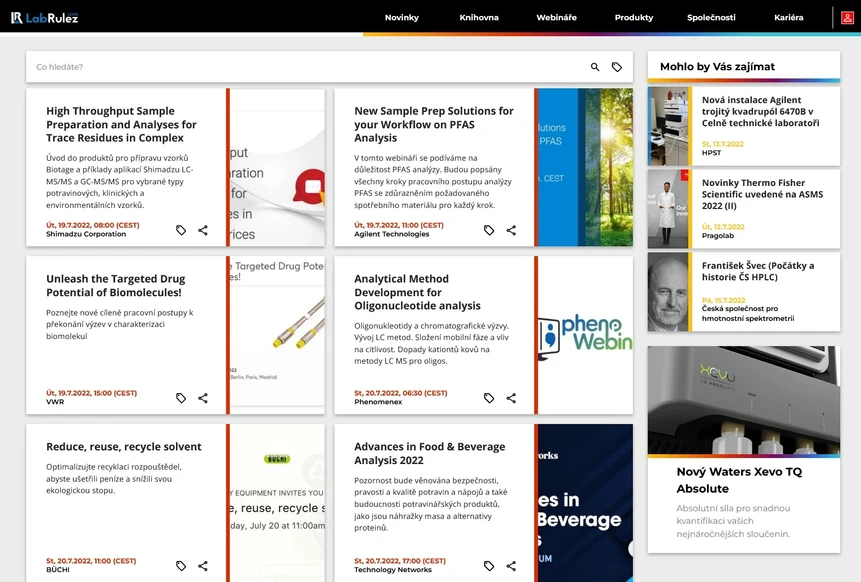
Task: Open the Knihovna menu
Action: (479, 18)
